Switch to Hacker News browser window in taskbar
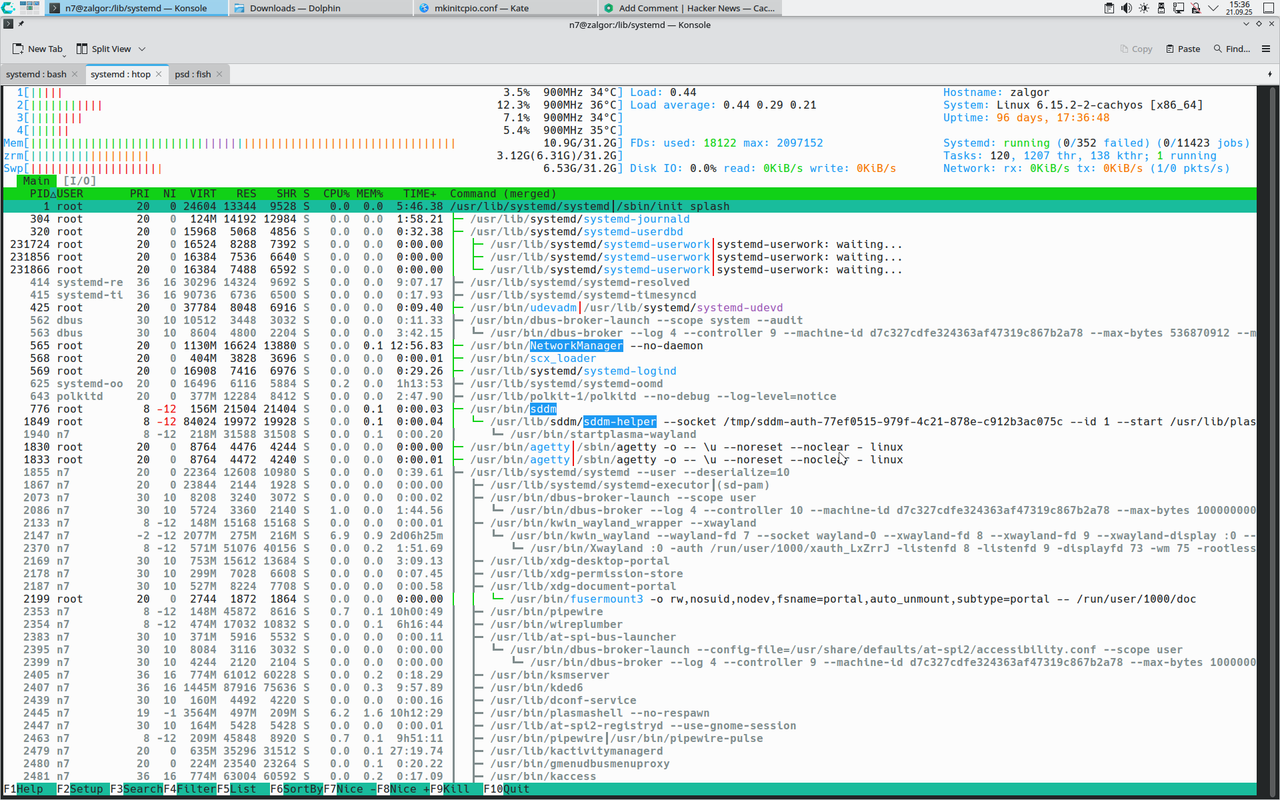 tap(691, 8)
